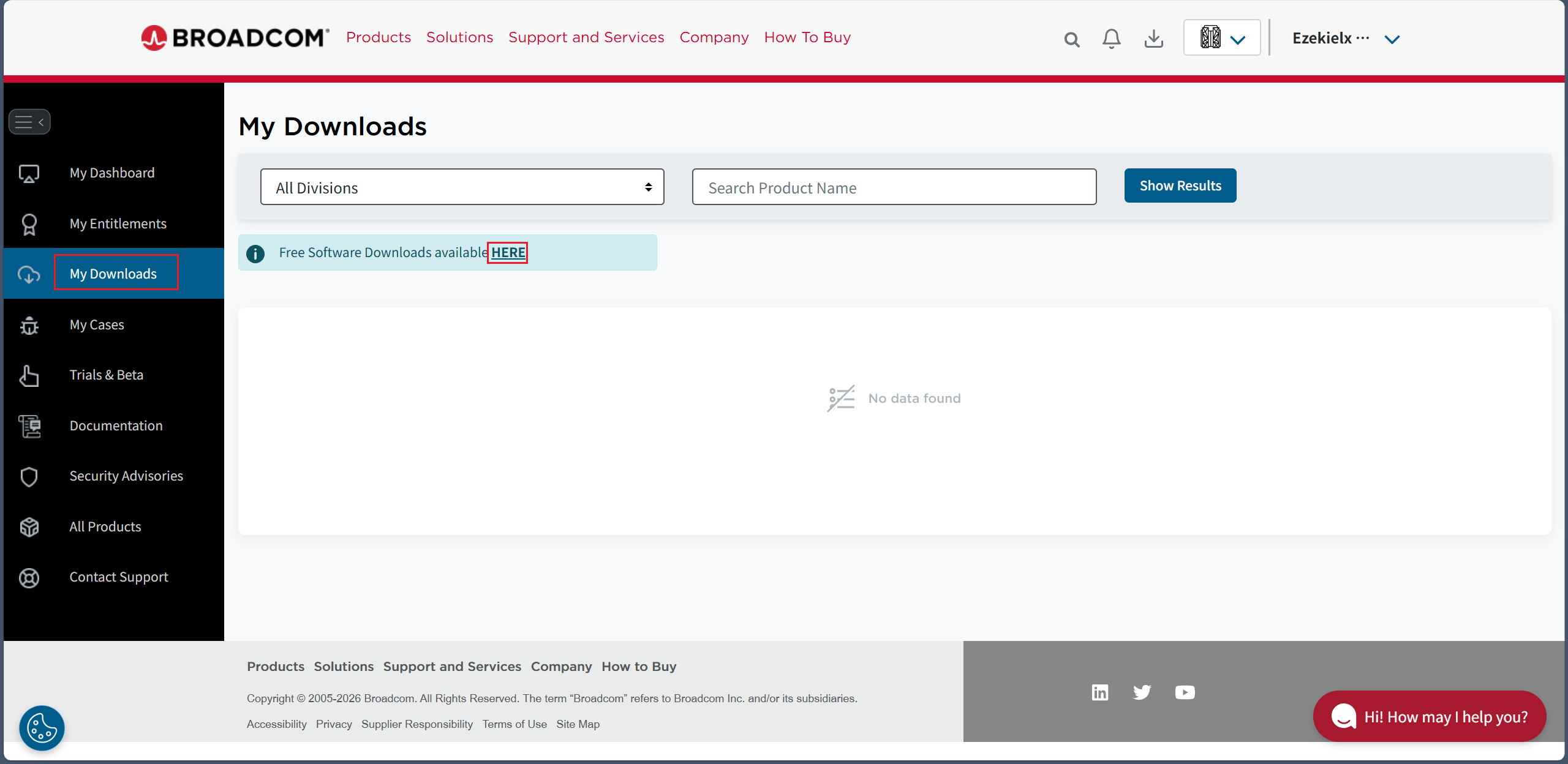Click the download tray icon in header
The height and width of the screenshot is (764, 1568).
(1153, 39)
